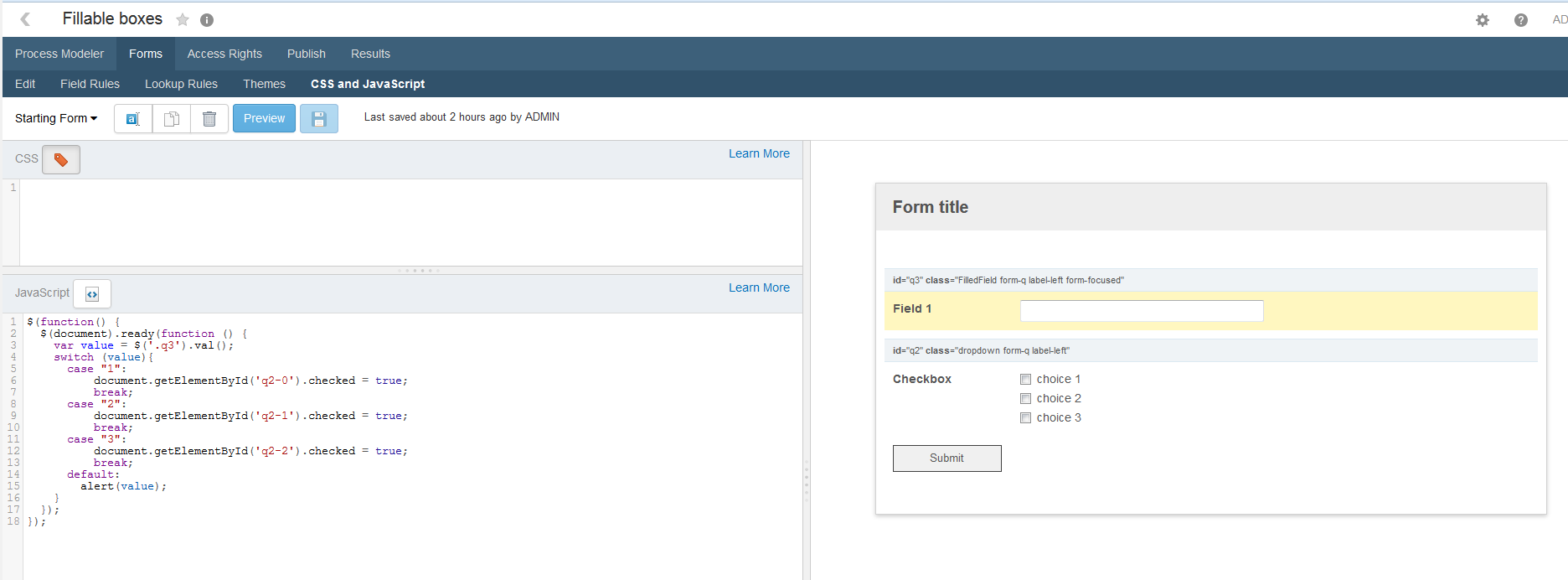The image size is (1568, 580).
Task: Open the settings gear icon
Action: (x=1483, y=20)
